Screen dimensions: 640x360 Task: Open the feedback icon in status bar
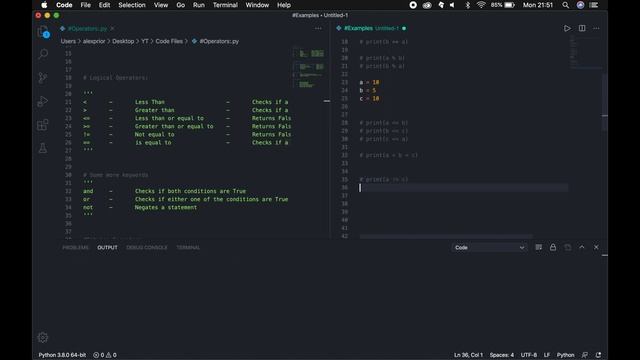[585, 355]
